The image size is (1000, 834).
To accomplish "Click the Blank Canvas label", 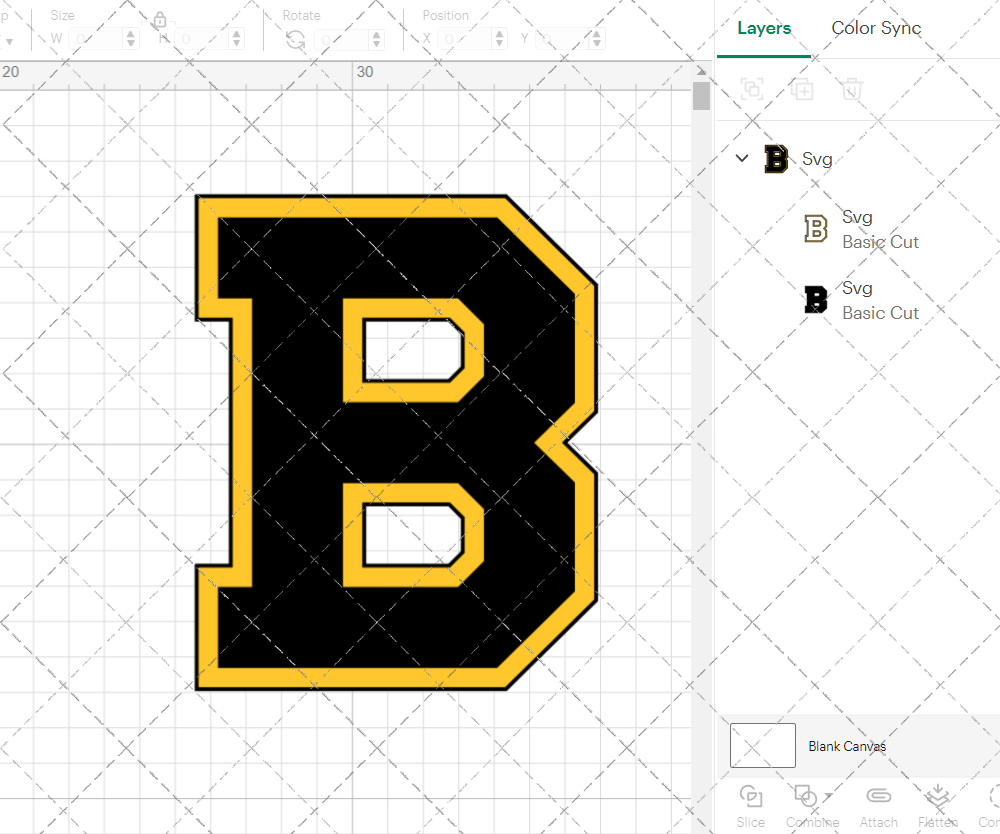I will [x=847, y=746].
